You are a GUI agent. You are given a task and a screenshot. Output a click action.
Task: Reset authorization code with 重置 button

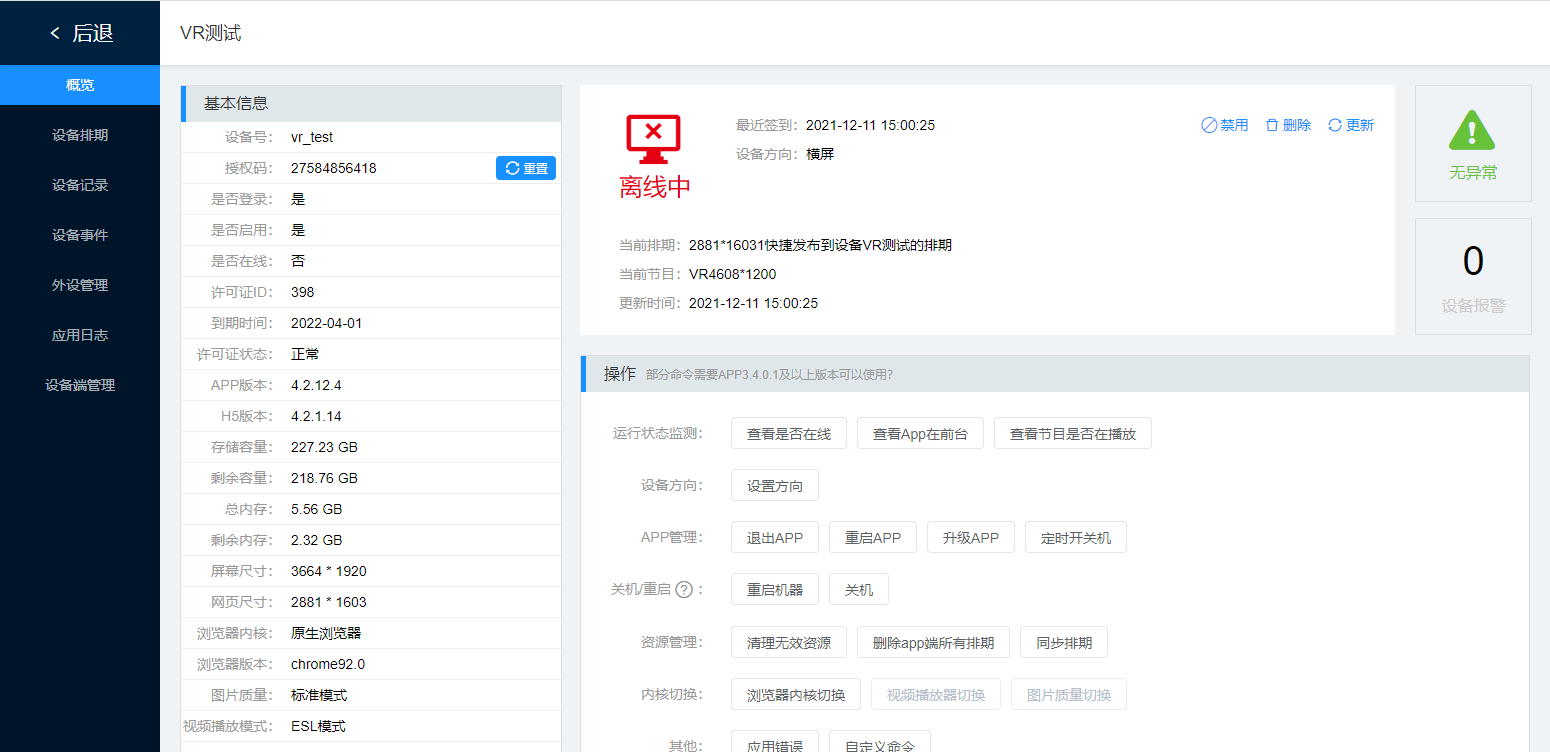[x=526, y=168]
